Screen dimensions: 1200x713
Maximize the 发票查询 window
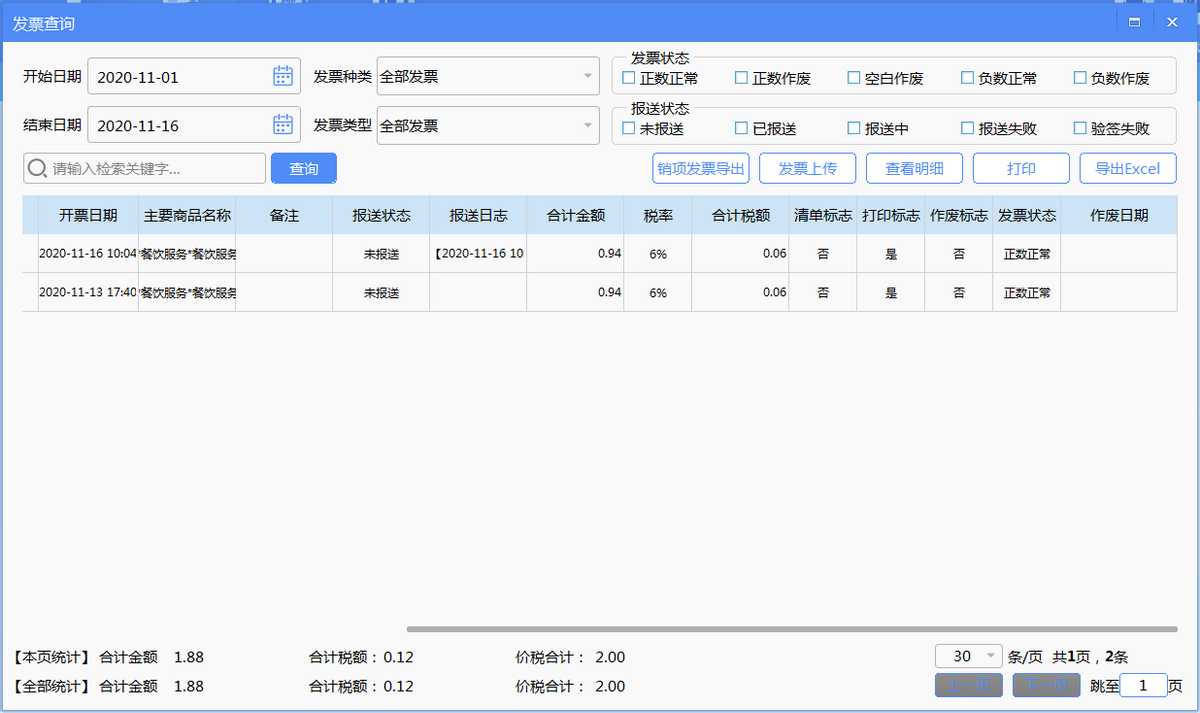[x=1134, y=22]
